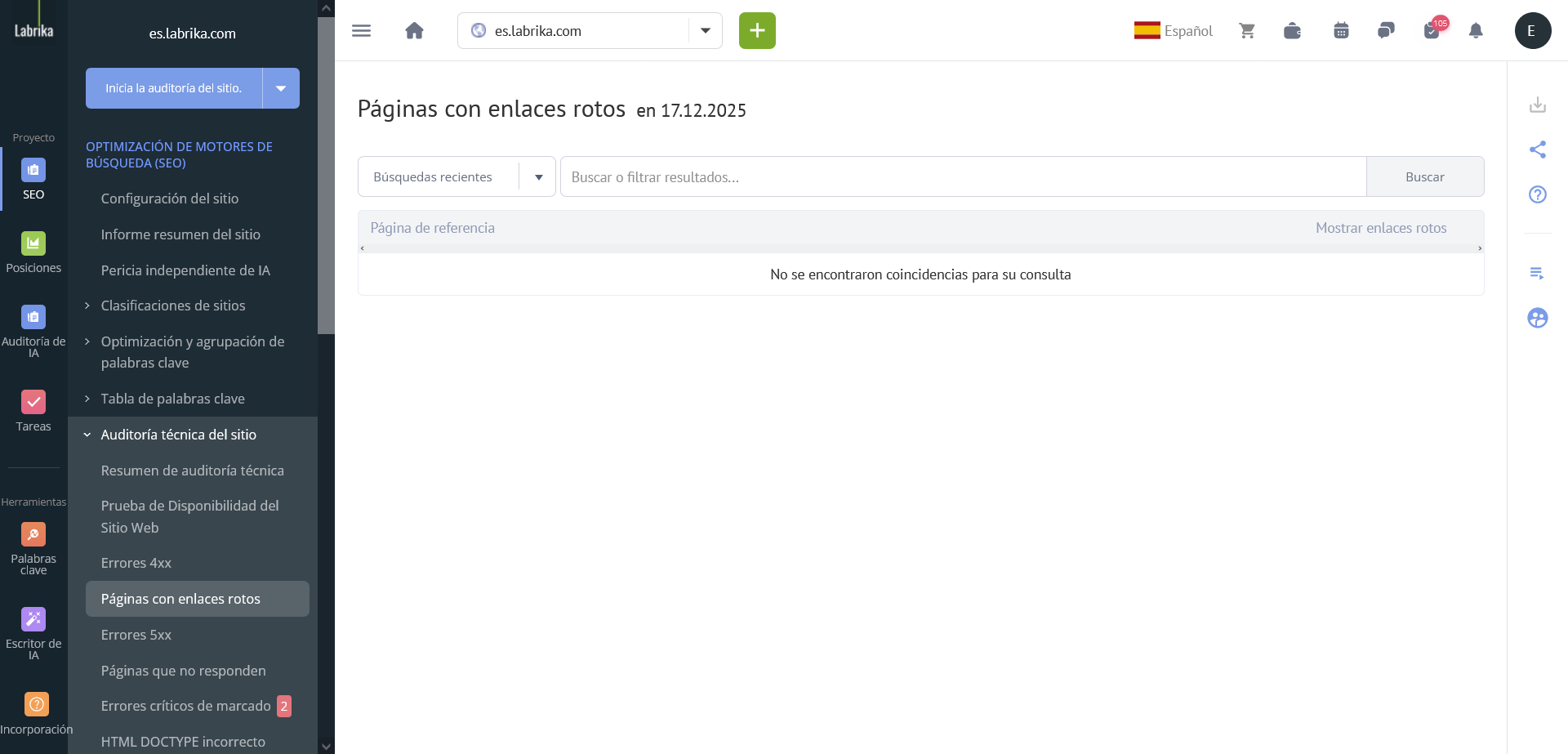This screenshot has height=754, width=1568.
Task: Click the support person icon in right panel
Action: pos(1538,318)
